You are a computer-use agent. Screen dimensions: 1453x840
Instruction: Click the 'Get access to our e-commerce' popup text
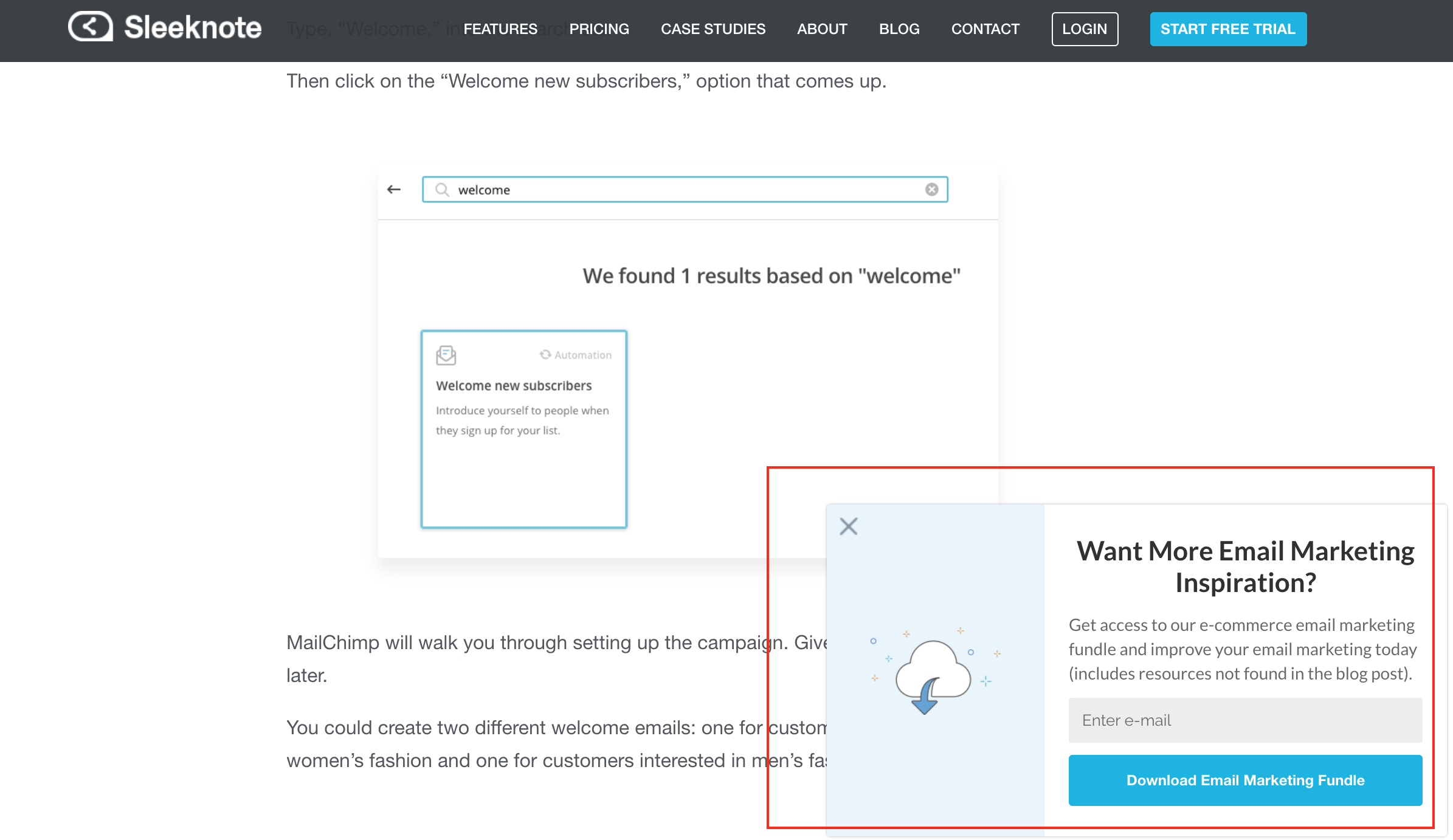[x=1243, y=649]
